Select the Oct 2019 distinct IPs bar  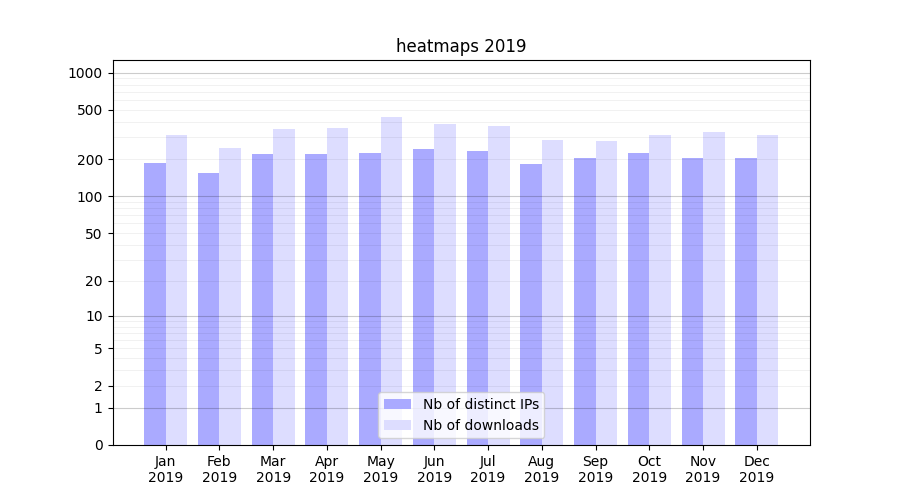point(638,299)
